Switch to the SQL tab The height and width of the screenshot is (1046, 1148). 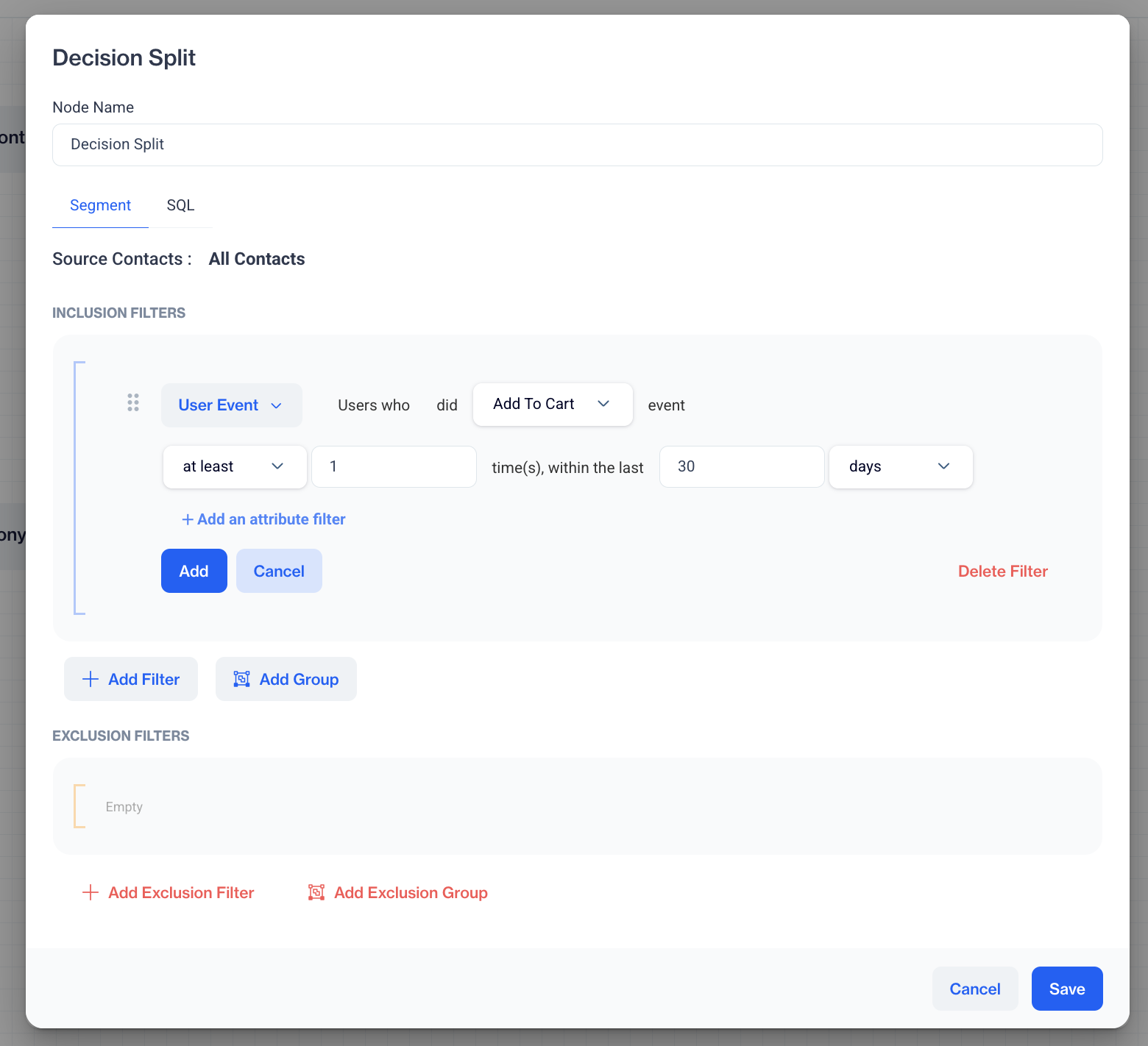[180, 205]
